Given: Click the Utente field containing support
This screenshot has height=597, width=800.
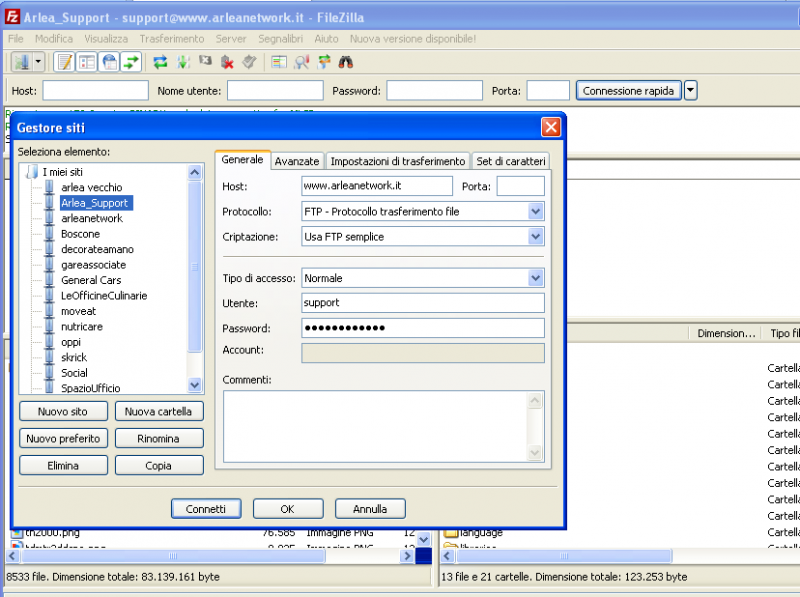Looking at the screenshot, I should click(423, 303).
